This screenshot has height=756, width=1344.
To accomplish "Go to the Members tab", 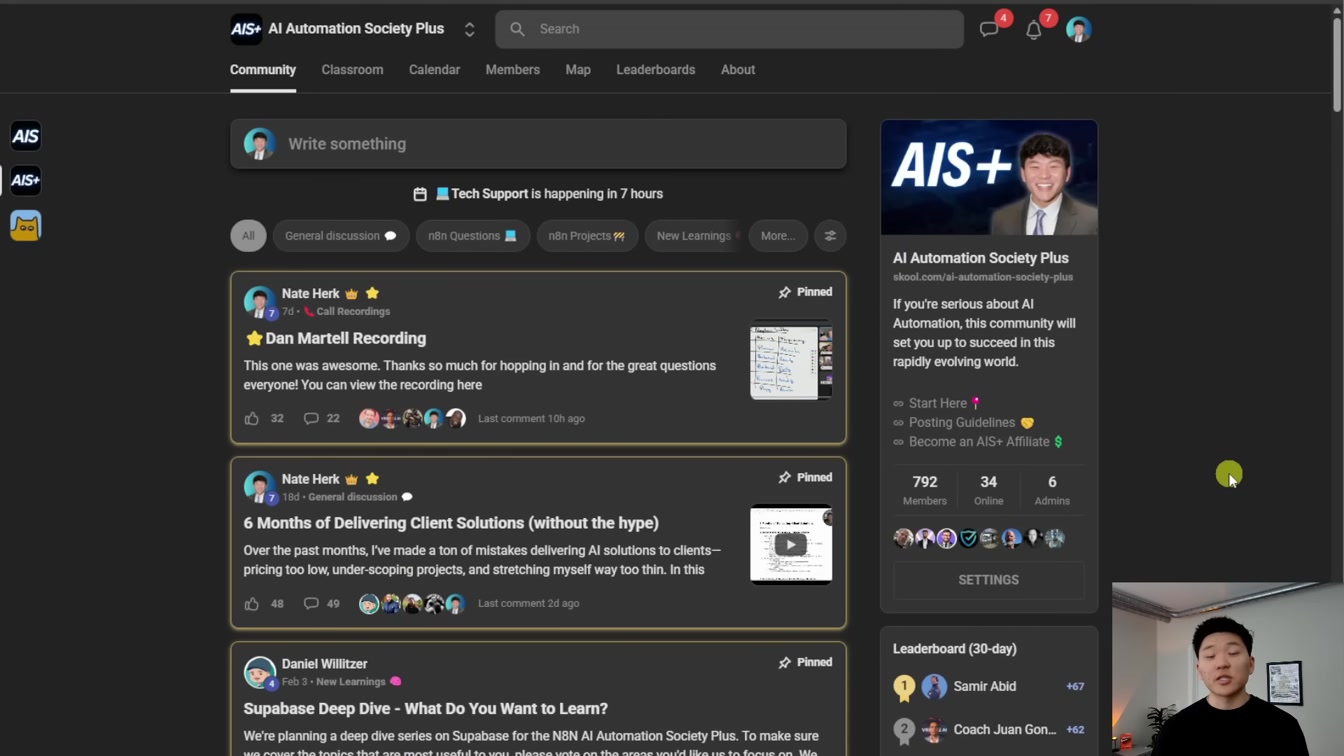I will tap(513, 70).
